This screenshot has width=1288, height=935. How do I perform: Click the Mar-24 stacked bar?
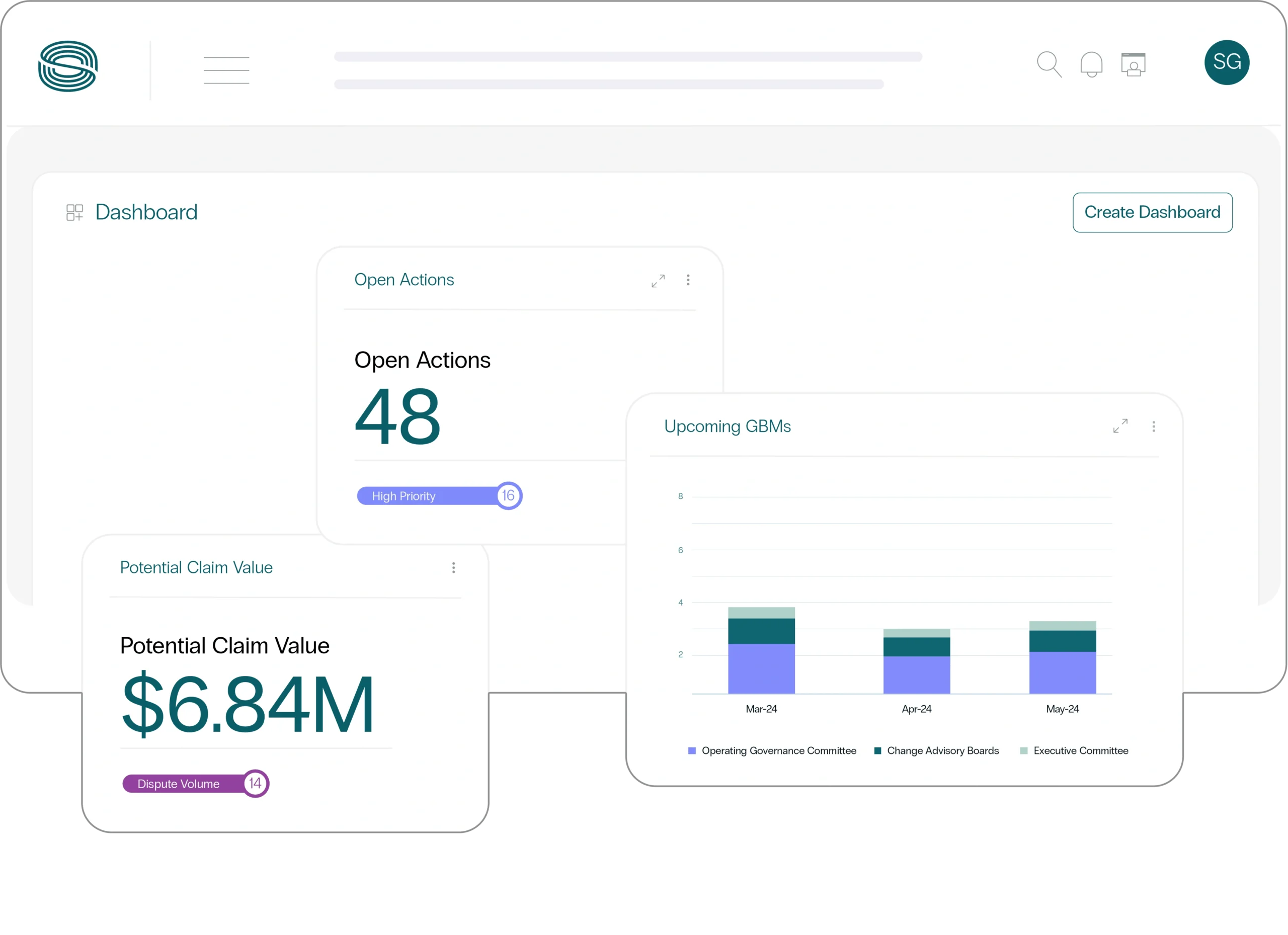761,651
